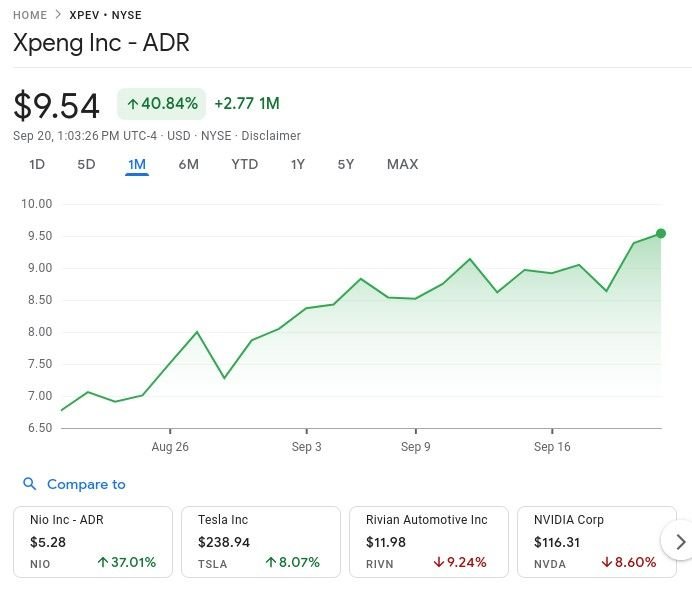
Task: Click the green up arrow percent badge
Action: 162,104
